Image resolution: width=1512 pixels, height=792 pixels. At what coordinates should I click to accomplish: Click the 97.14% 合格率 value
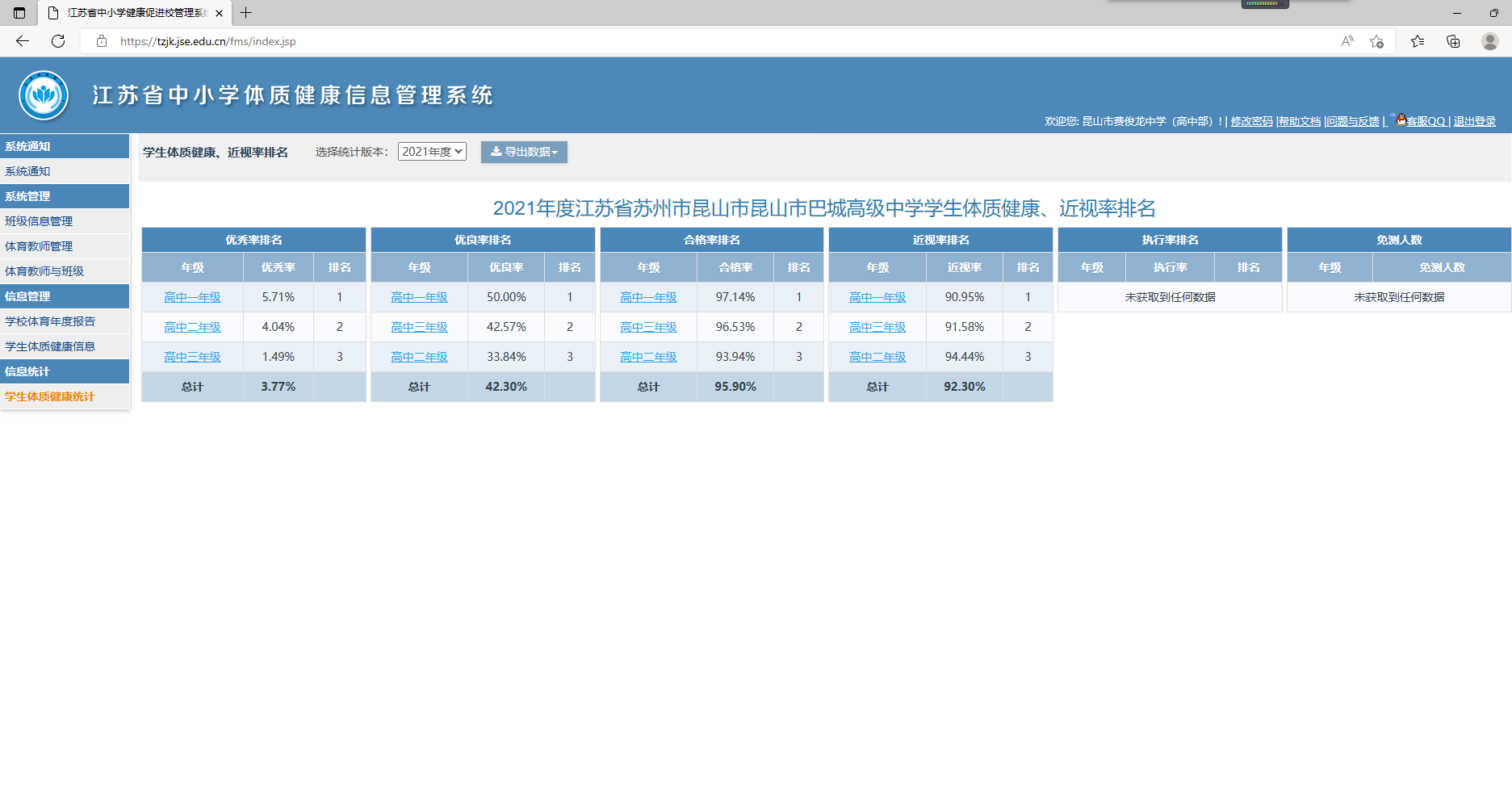(735, 297)
